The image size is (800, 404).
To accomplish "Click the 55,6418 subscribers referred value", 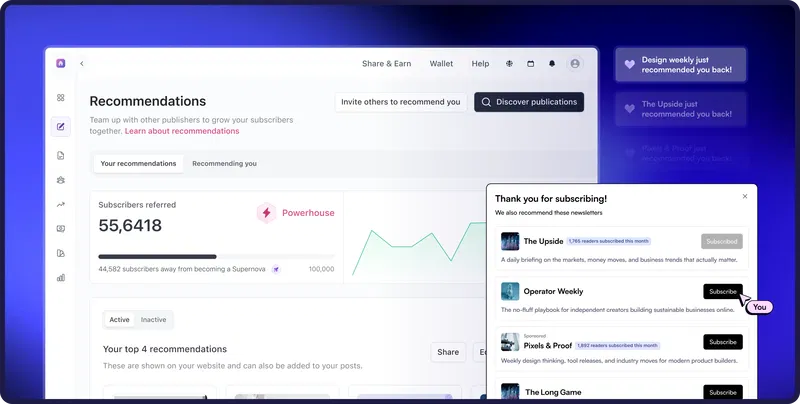I will tap(130, 225).
